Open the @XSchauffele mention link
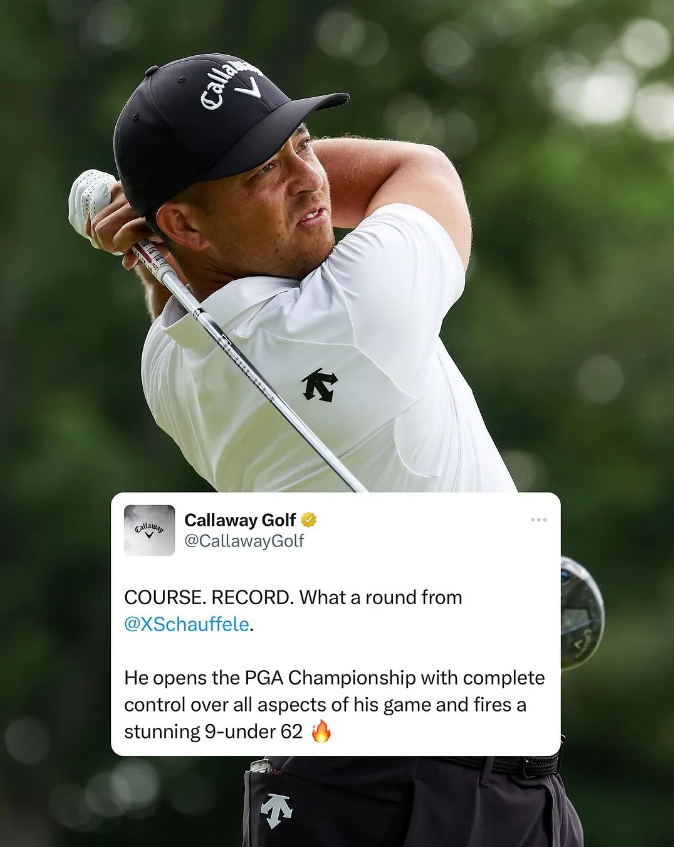The width and height of the screenshot is (674, 847). click(x=187, y=624)
